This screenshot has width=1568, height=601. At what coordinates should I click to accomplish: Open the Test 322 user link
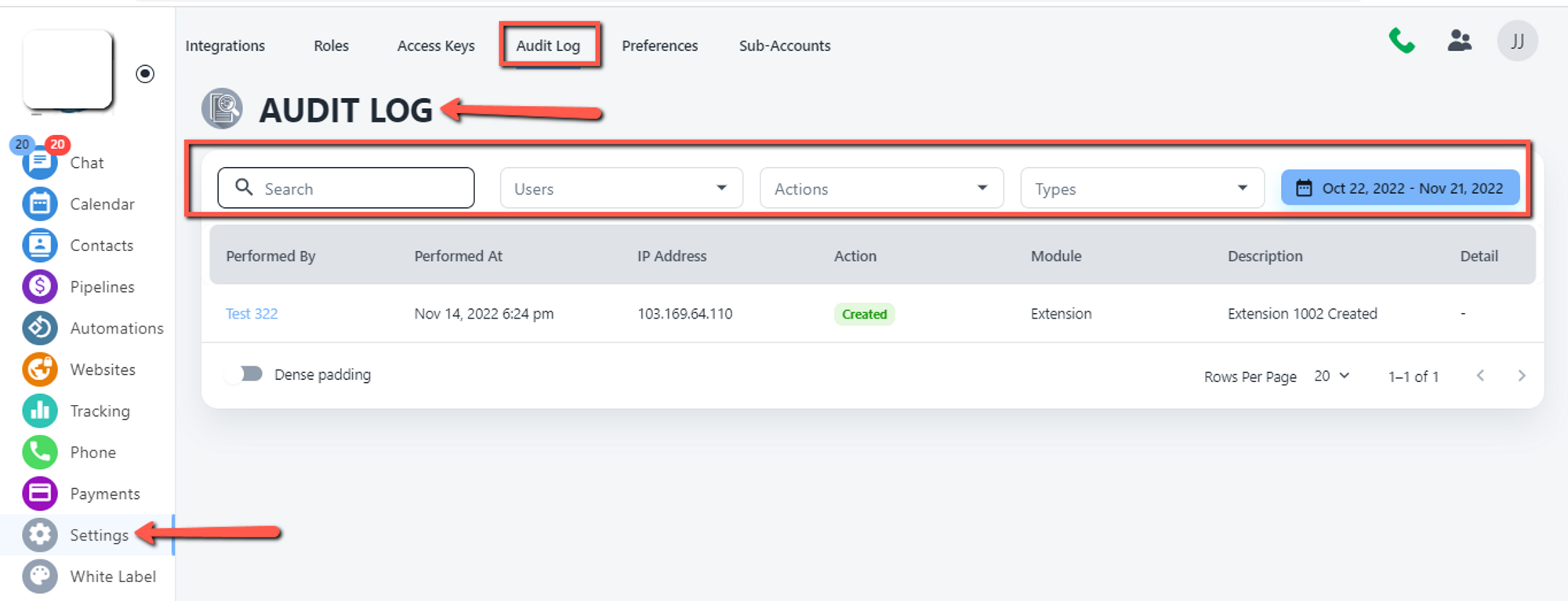click(x=252, y=314)
